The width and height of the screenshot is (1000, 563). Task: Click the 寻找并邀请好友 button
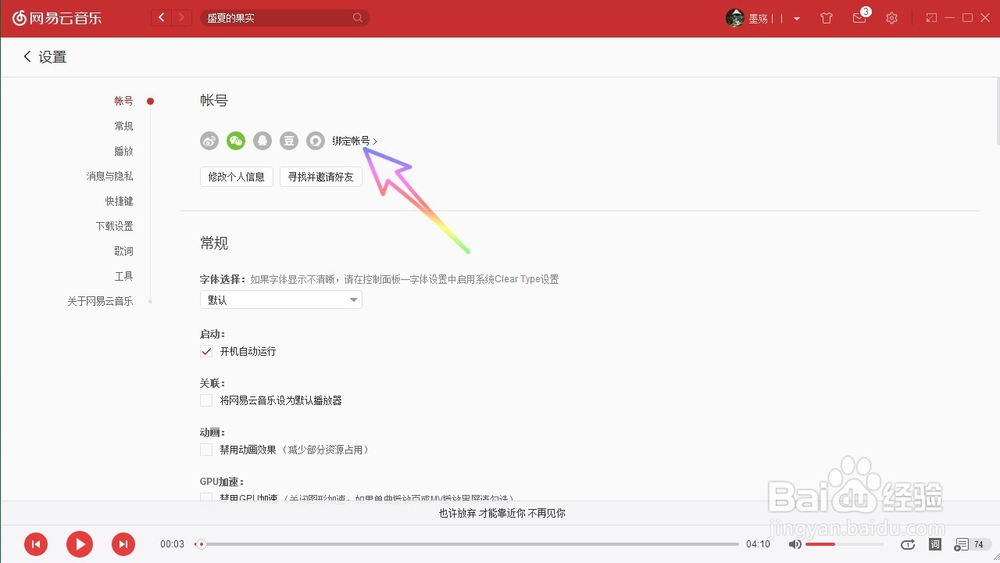point(321,177)
